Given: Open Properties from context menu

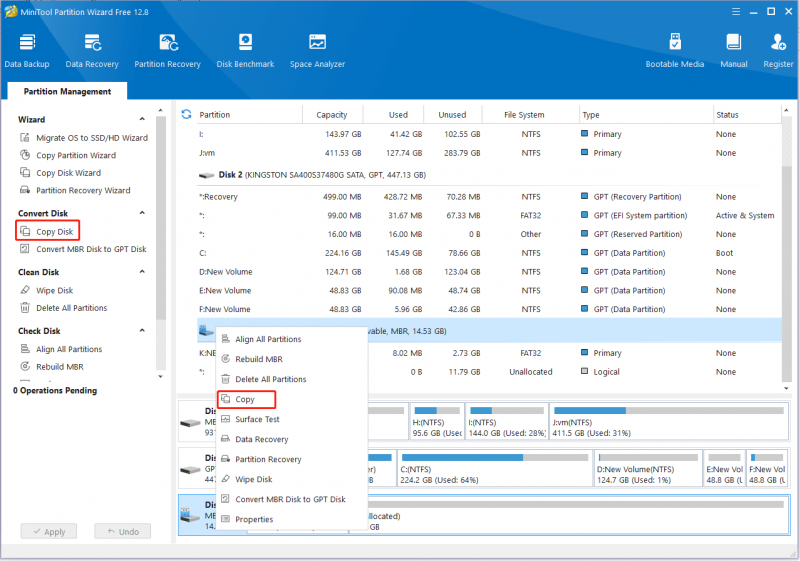Looking at the screenshot, I should pos(292,519).
